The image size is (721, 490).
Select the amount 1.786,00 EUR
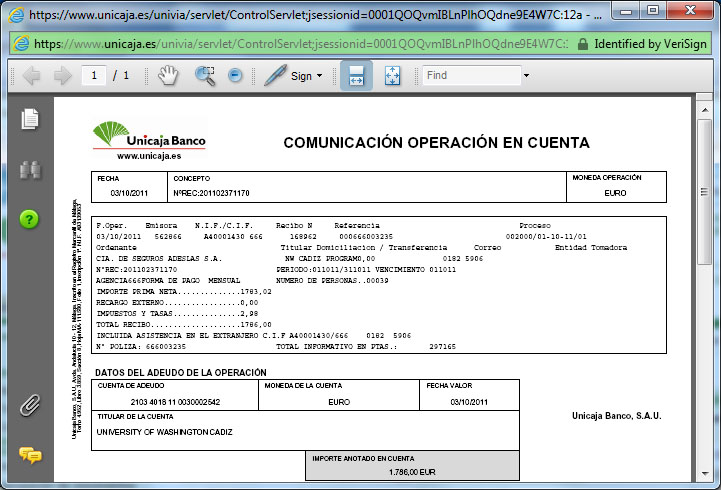click(x=412, y=472)
